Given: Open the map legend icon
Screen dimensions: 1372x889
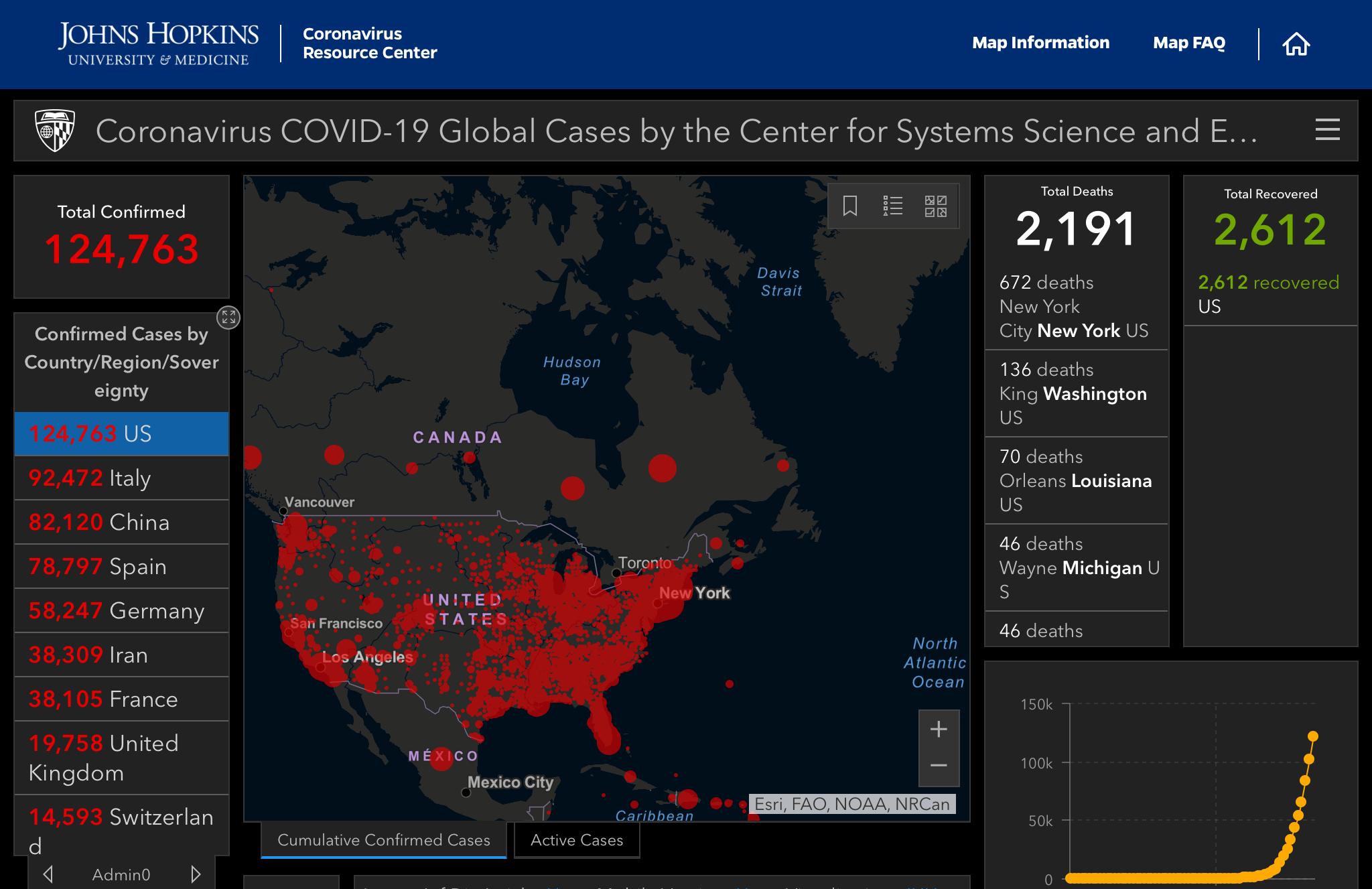Looking at the screenshot, I should coord(894,206).
